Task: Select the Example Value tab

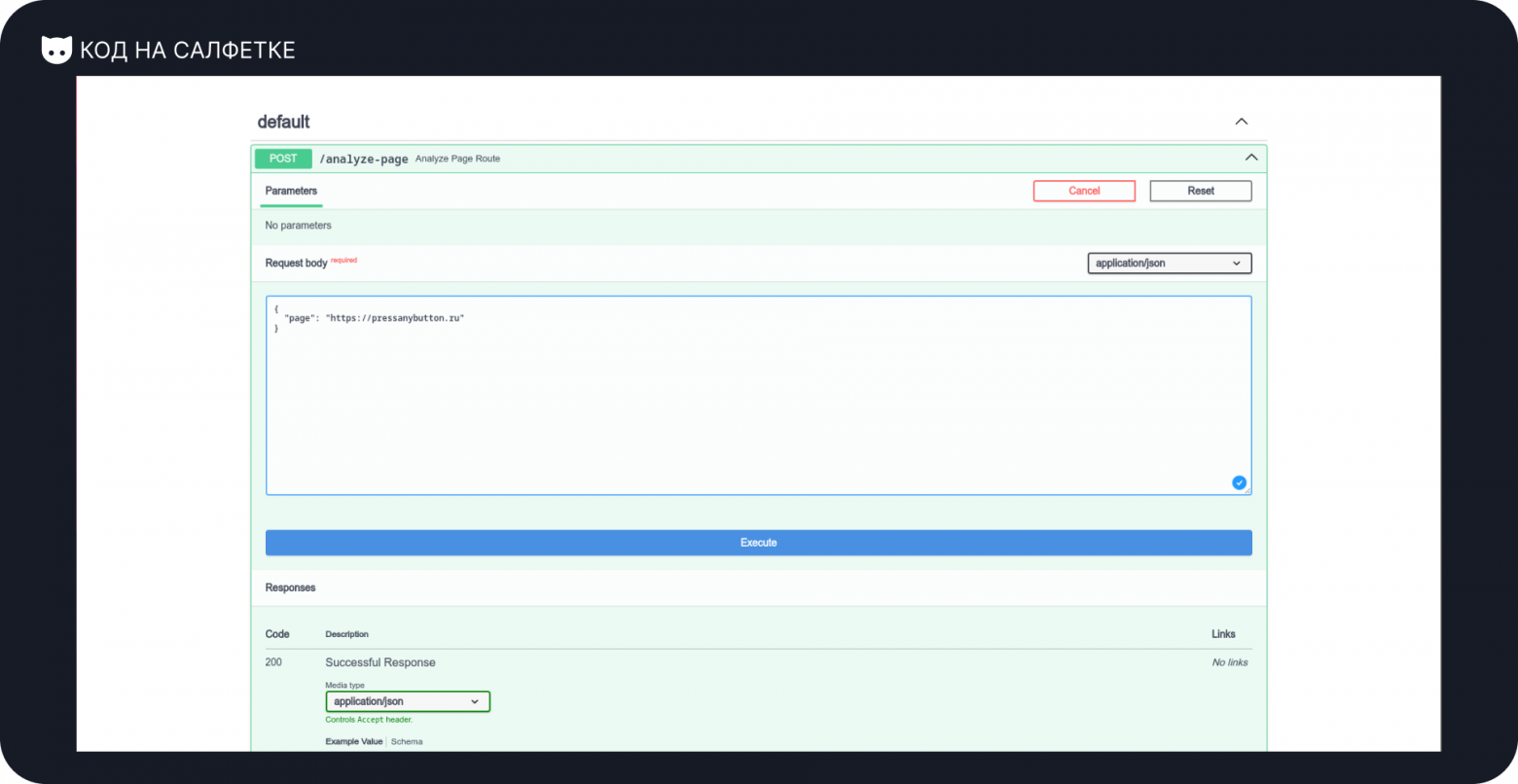Action: pyautogui.click(x=353, y=741)
